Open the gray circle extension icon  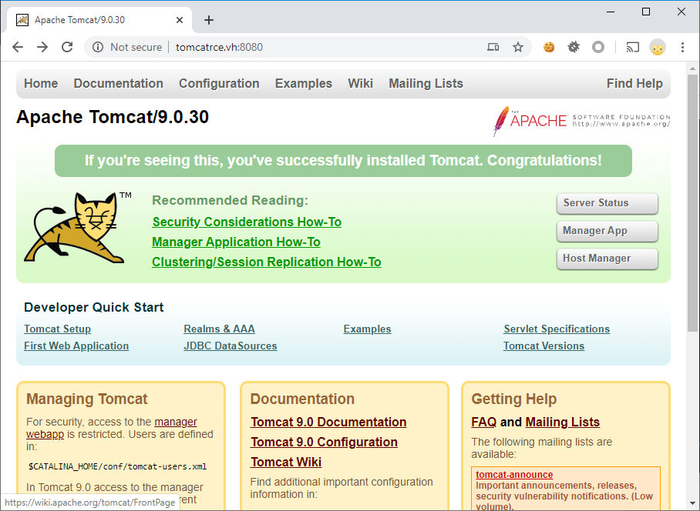point(598,47)
